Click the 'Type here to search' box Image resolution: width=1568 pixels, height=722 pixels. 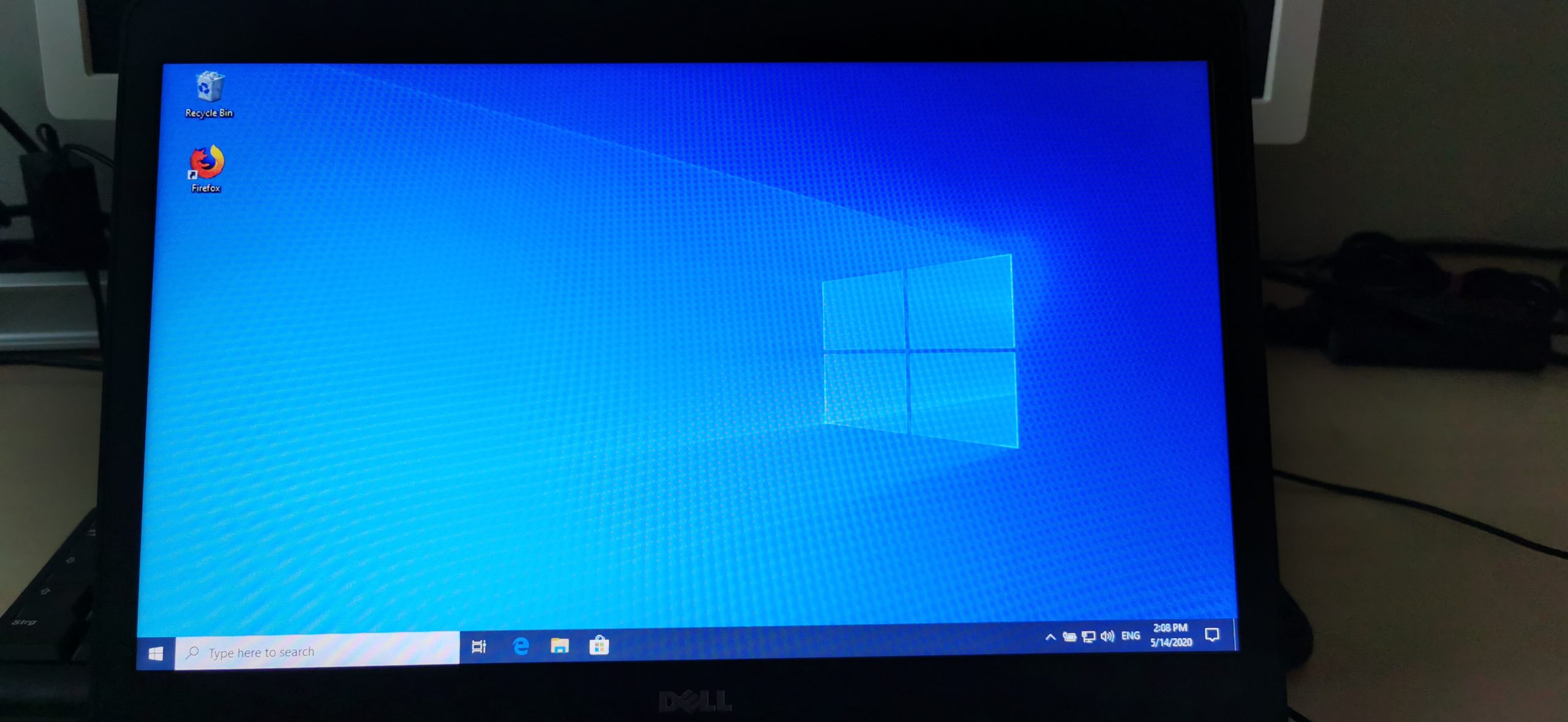click(x=317, y=650)
